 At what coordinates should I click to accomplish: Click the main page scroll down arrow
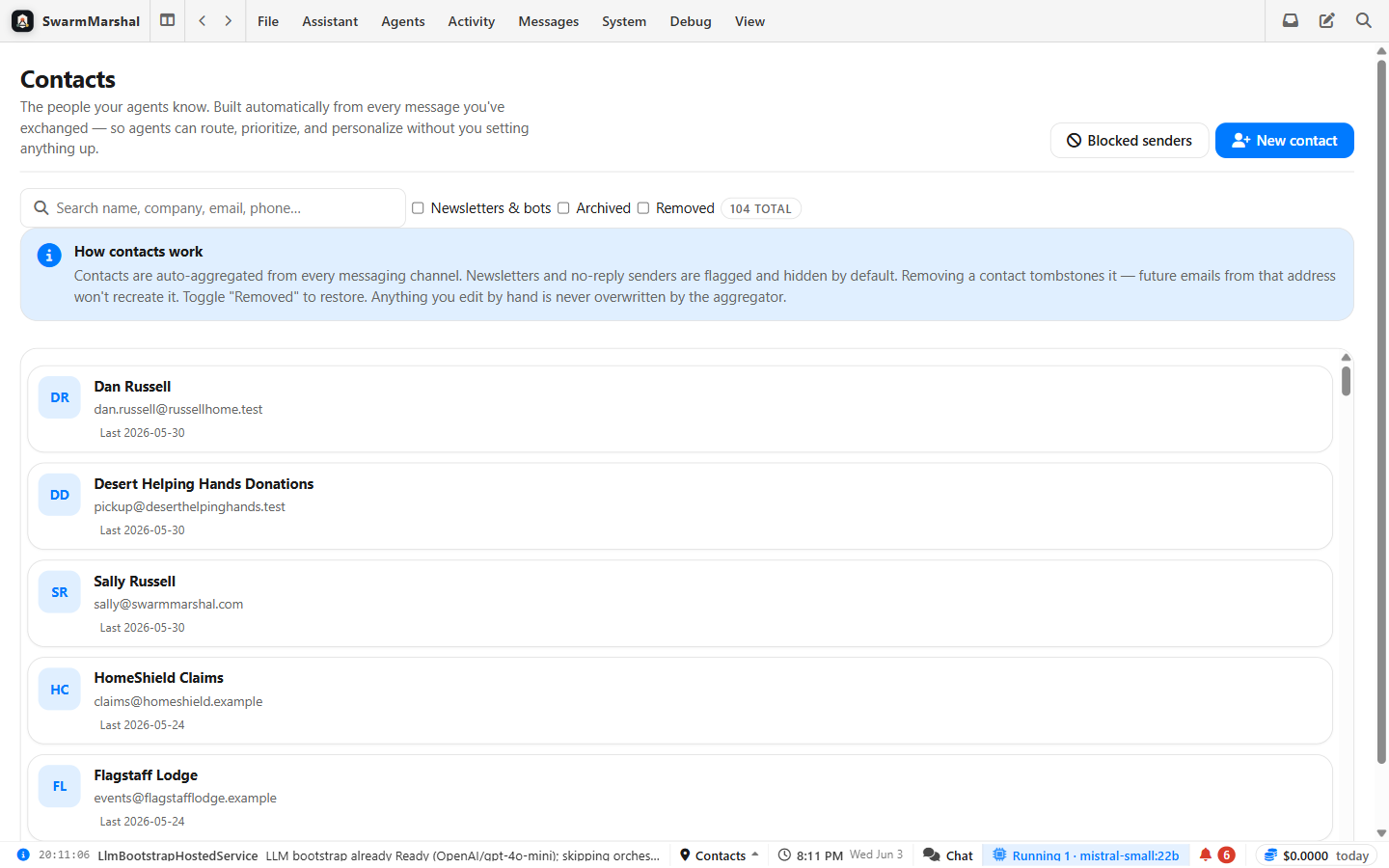tap(1381, 833)
